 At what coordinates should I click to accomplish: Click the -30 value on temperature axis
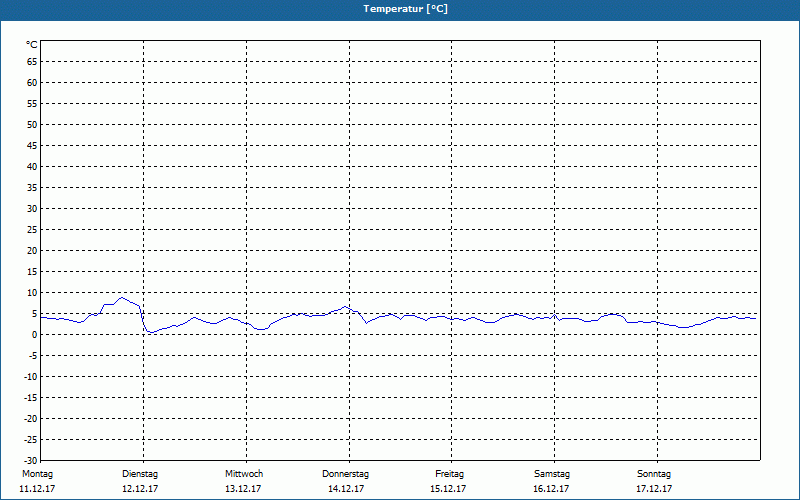[x=31, y=460]
